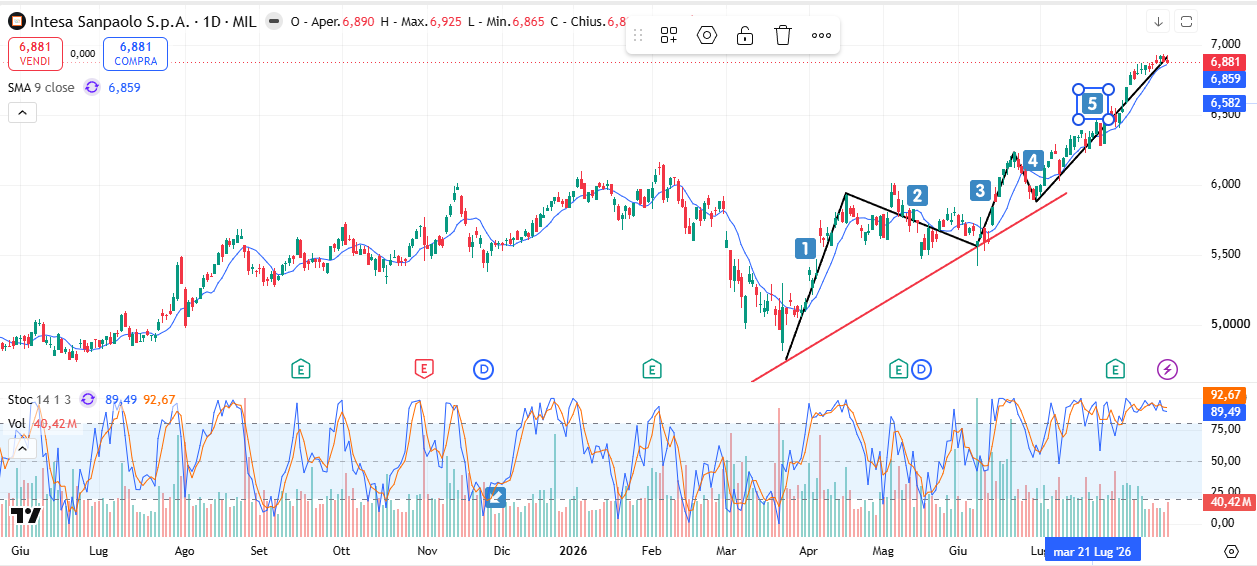Click the Ago label on time axis
The width and height of the screenshot is (1257, 566).
(x=184, y=551)
